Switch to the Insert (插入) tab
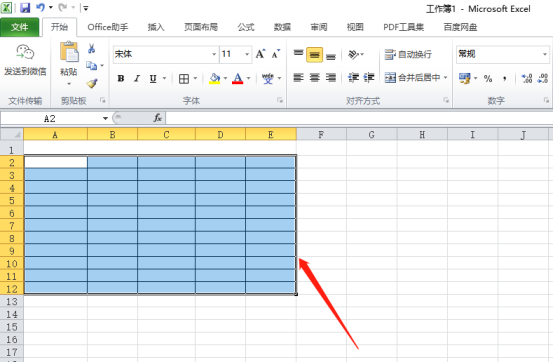The image size is (554, 362). coord(156,27)
